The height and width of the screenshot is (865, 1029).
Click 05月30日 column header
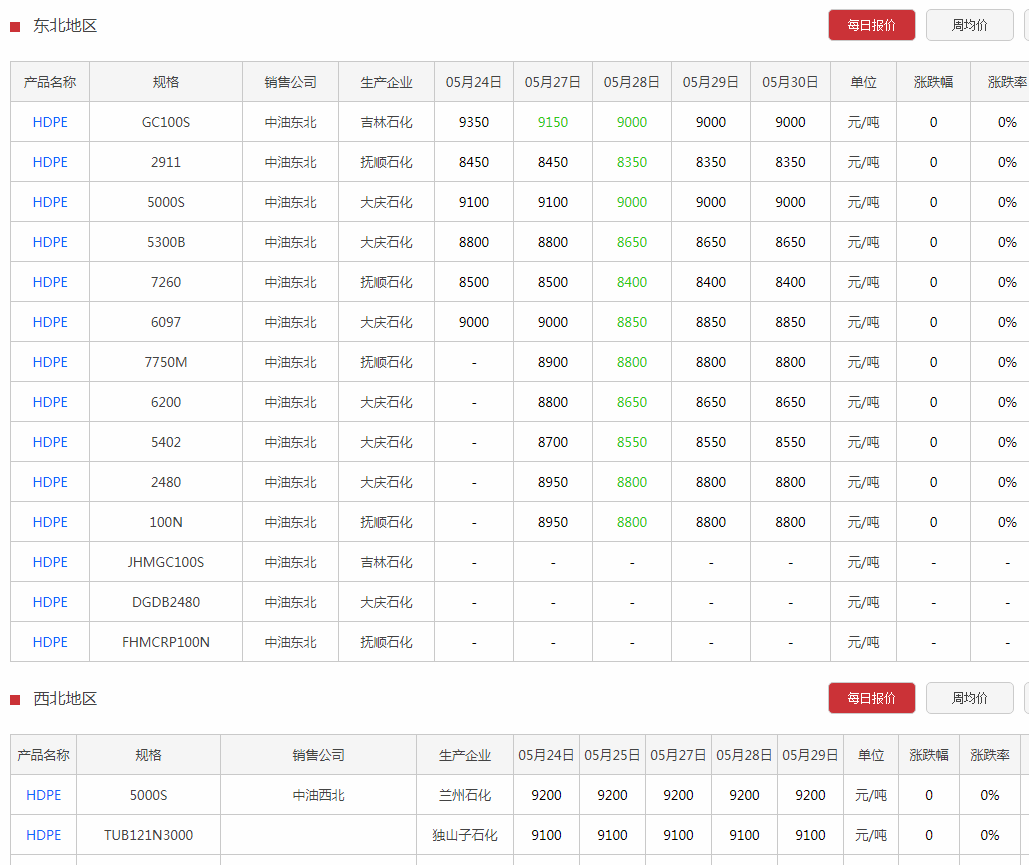(x=790, y=82)
